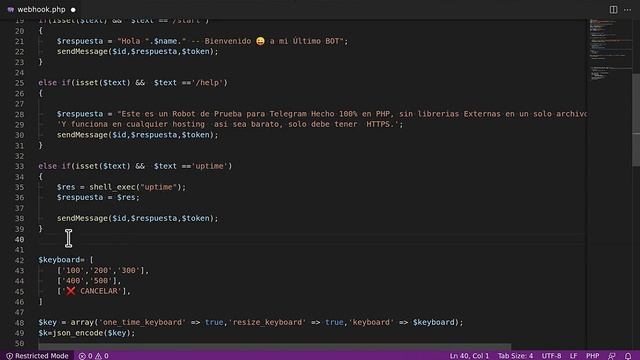Click 'one_time_keyboard' array key

point(142,322)
